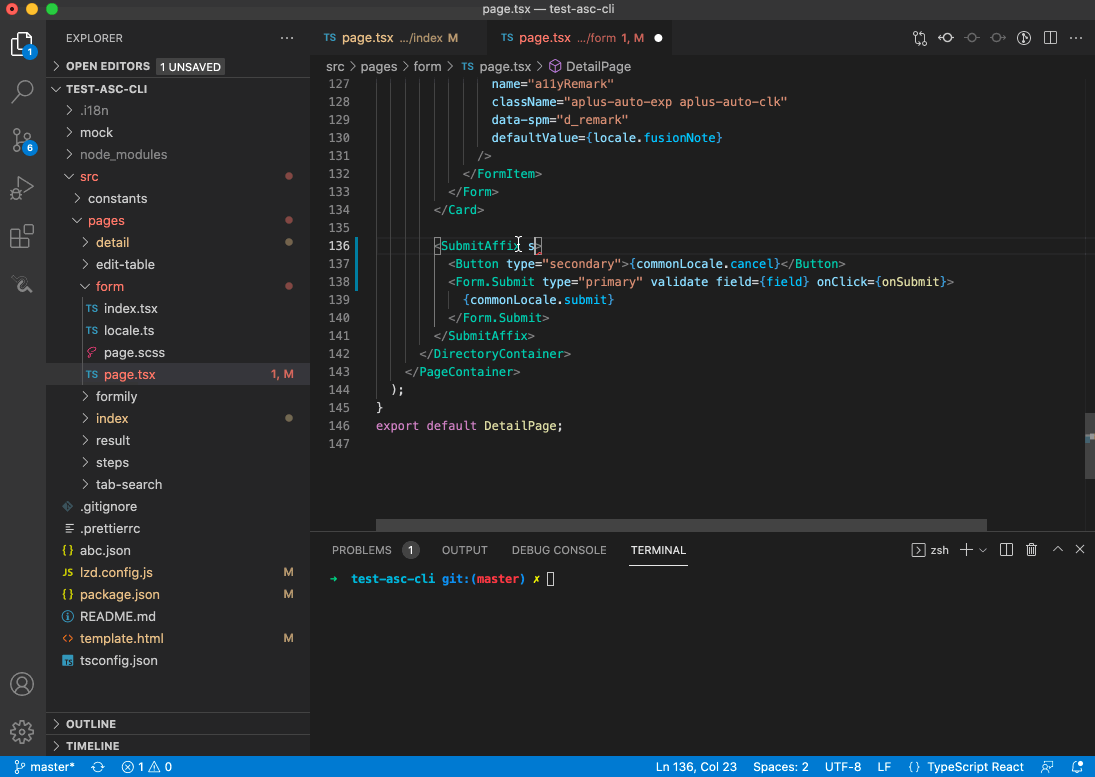1095x777 pixels.
Task: Open lzd.config.js file
Action: pos(116,572)
